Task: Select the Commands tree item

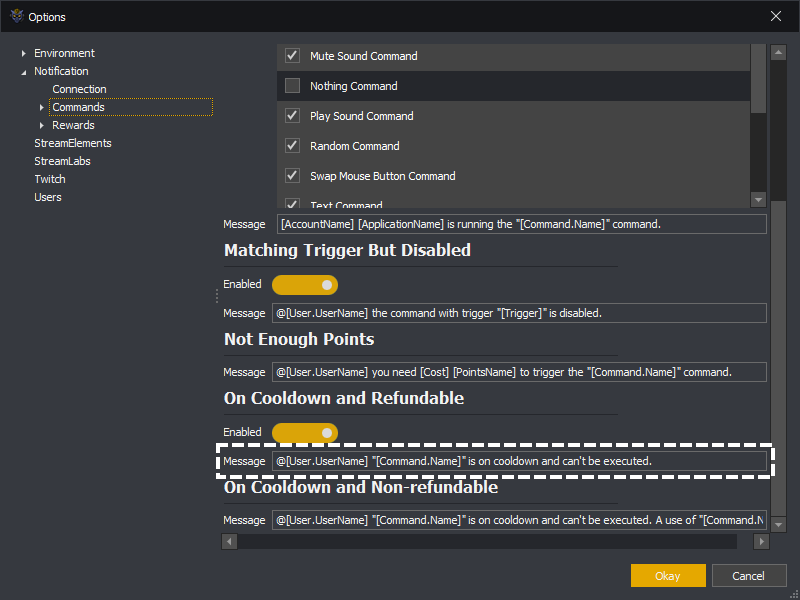Action: click(131, 107)
